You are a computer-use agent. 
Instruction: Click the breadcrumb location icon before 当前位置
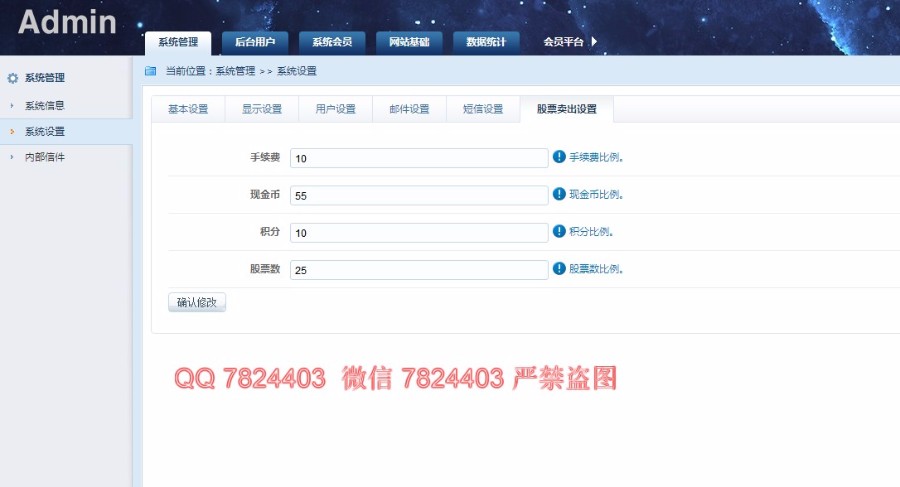[151, 71]
